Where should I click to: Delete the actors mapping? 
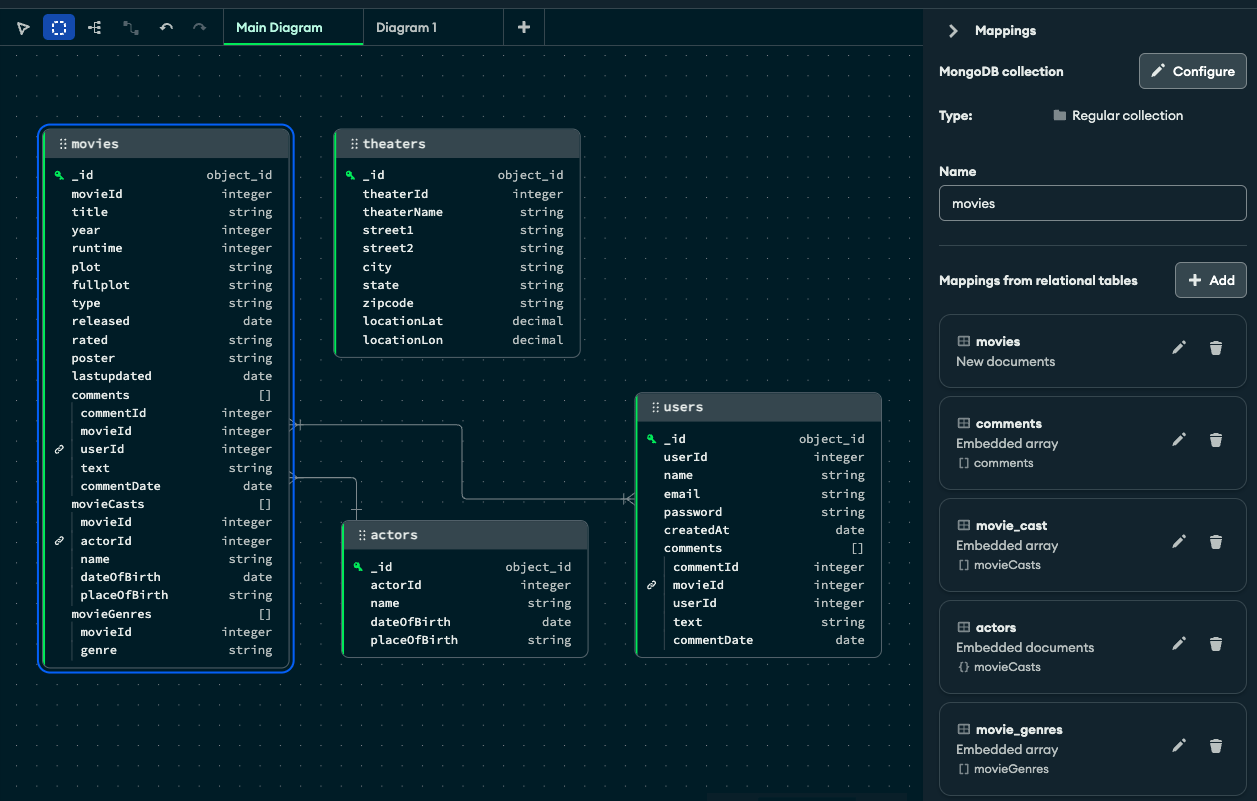pyautogui.click(x=1216, y=644)
